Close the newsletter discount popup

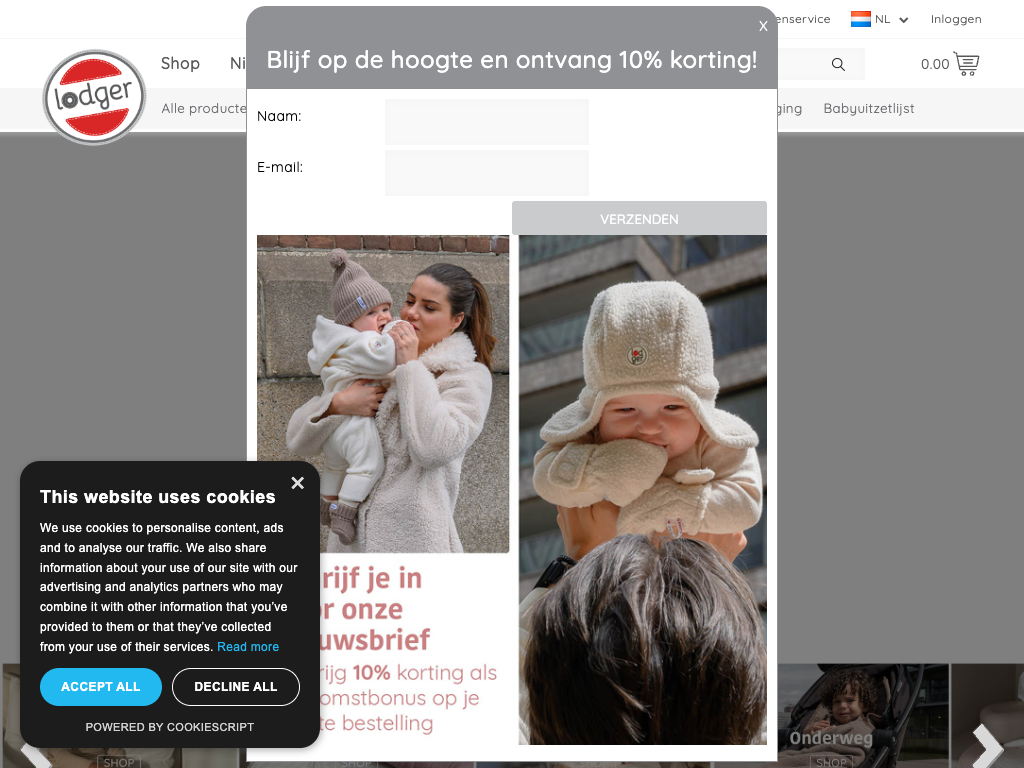point(763,26)
